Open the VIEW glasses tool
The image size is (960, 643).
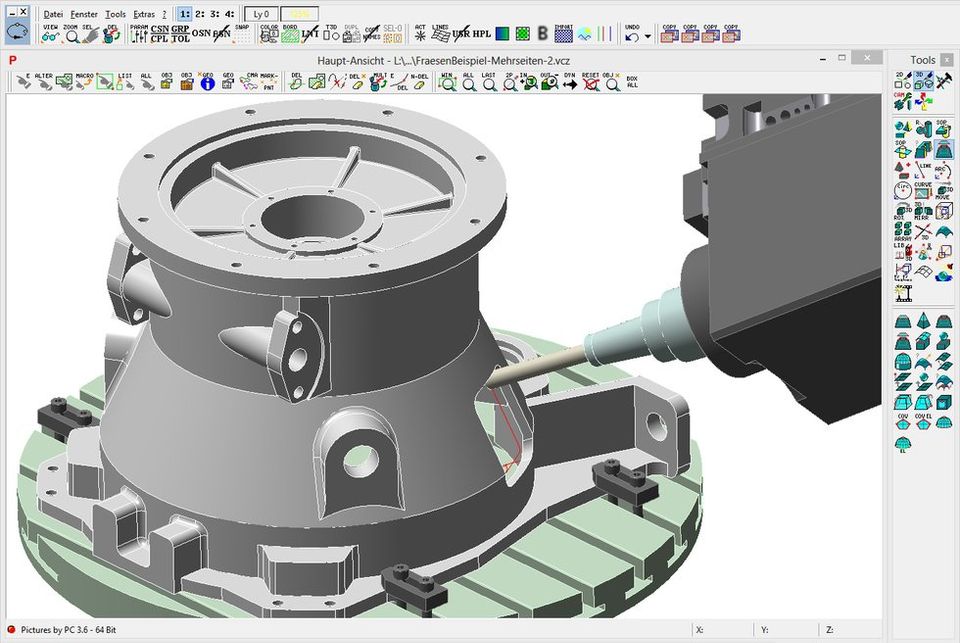coord(50,34)
